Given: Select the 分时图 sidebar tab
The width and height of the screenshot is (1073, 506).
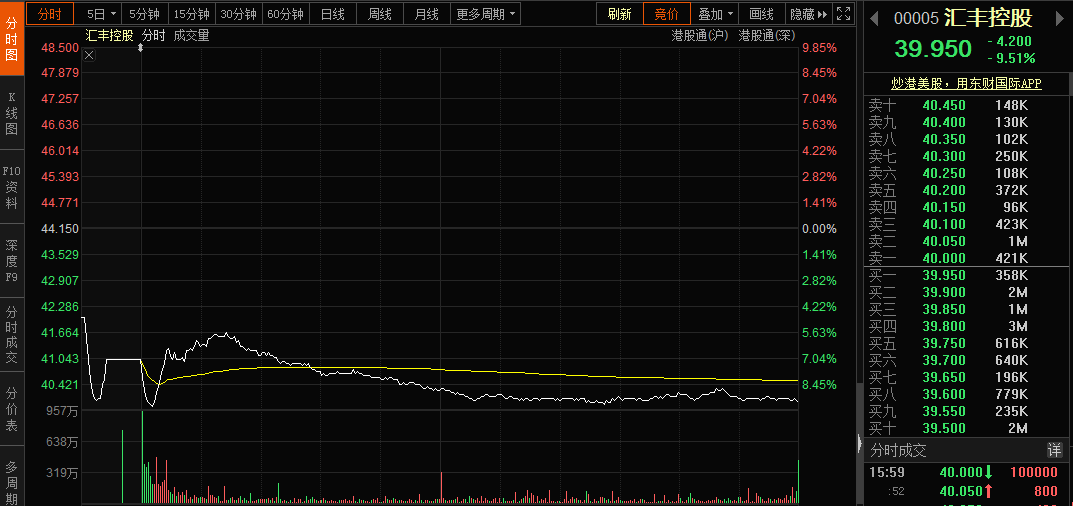Looking at the screenshot, I should pos(12,38).
